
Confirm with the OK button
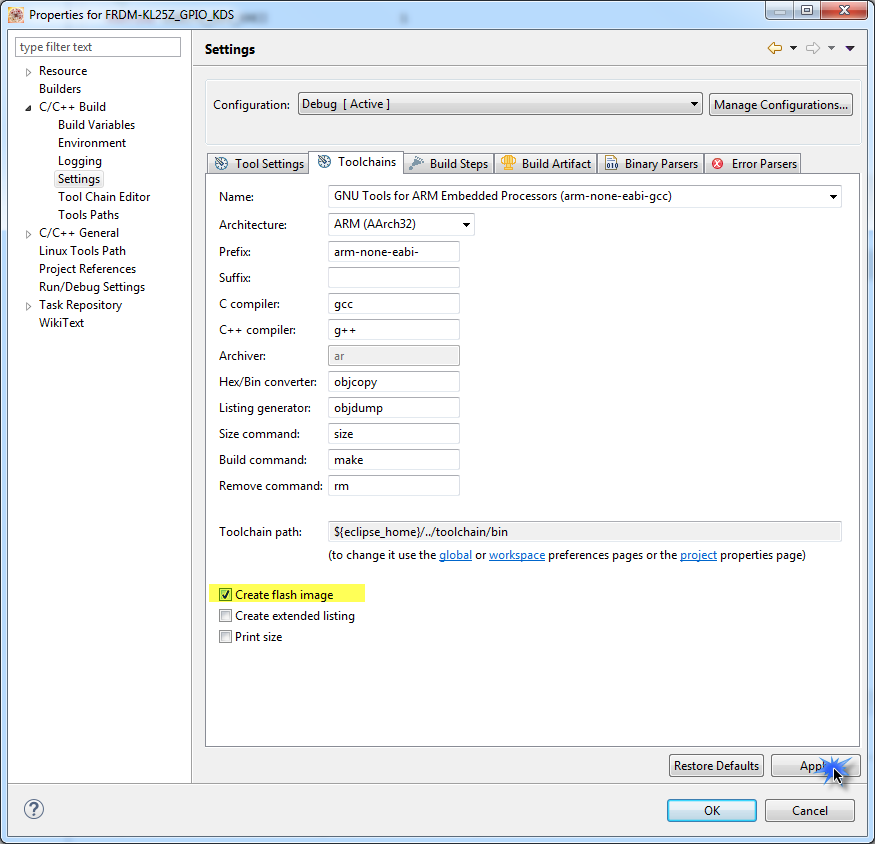711,811
